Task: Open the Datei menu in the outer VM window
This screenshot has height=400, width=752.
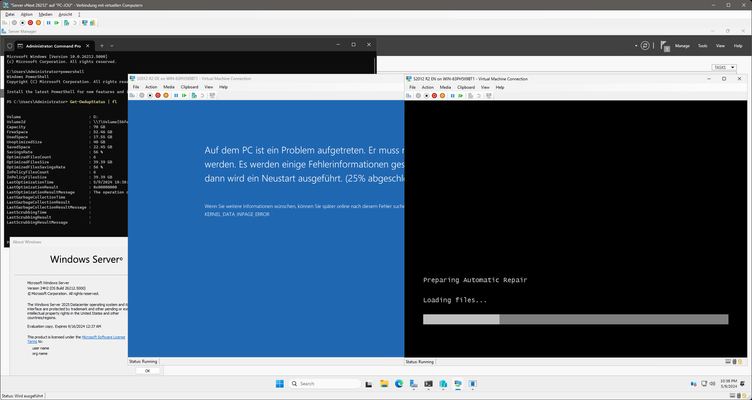Action: click(10, 14)
